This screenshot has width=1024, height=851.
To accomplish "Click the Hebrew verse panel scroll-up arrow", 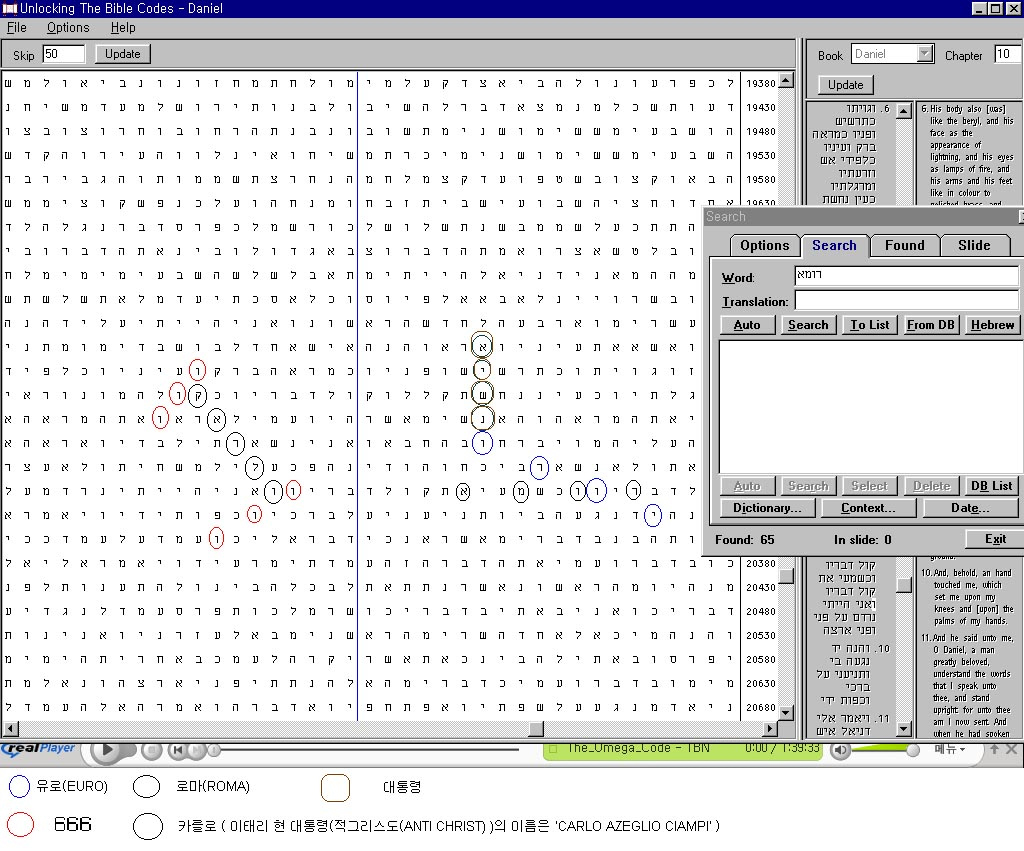I will (x=904, y=110).
